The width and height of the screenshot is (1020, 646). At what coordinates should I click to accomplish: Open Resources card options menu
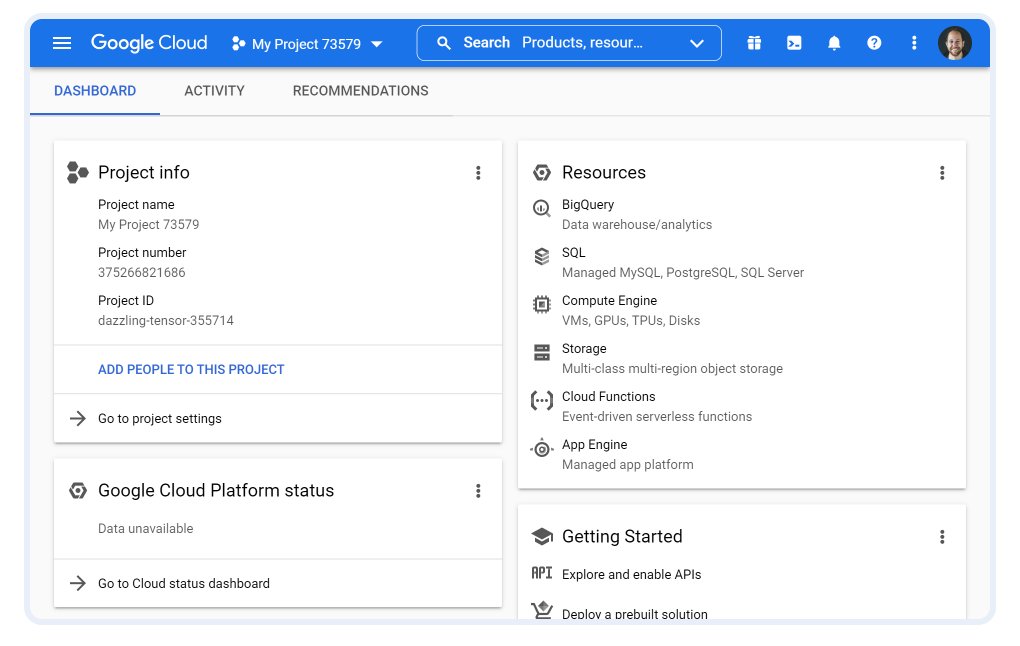[942, 173]
